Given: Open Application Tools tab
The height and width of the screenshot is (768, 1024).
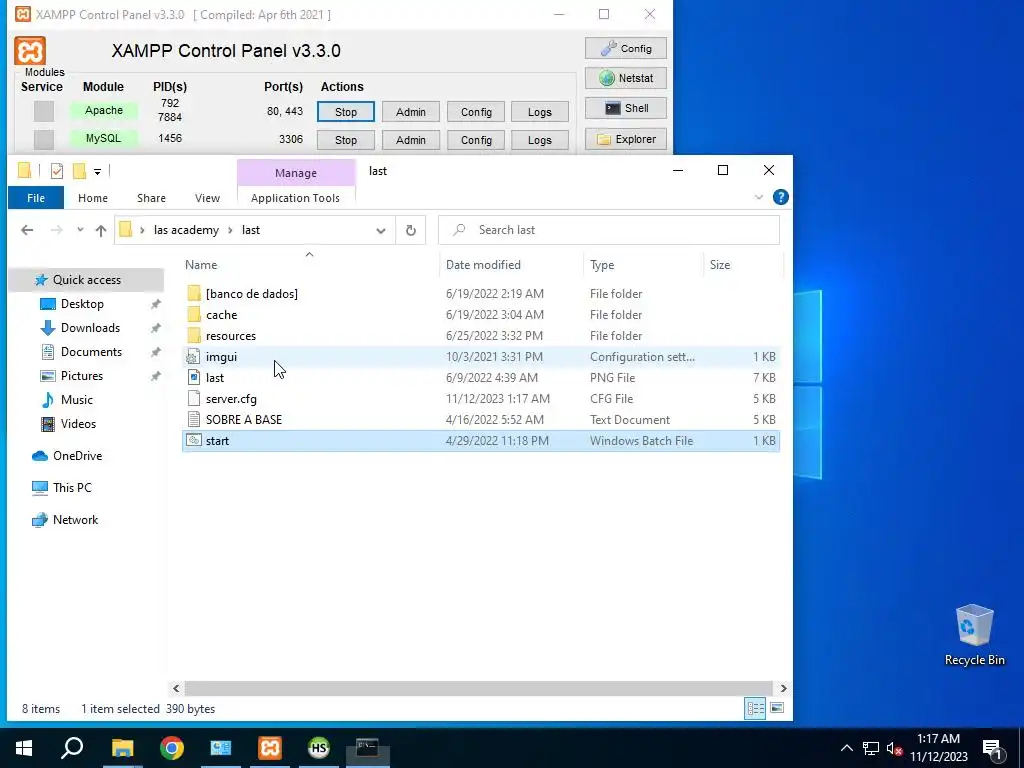Looking at the screenshot, I should [295, 198].
